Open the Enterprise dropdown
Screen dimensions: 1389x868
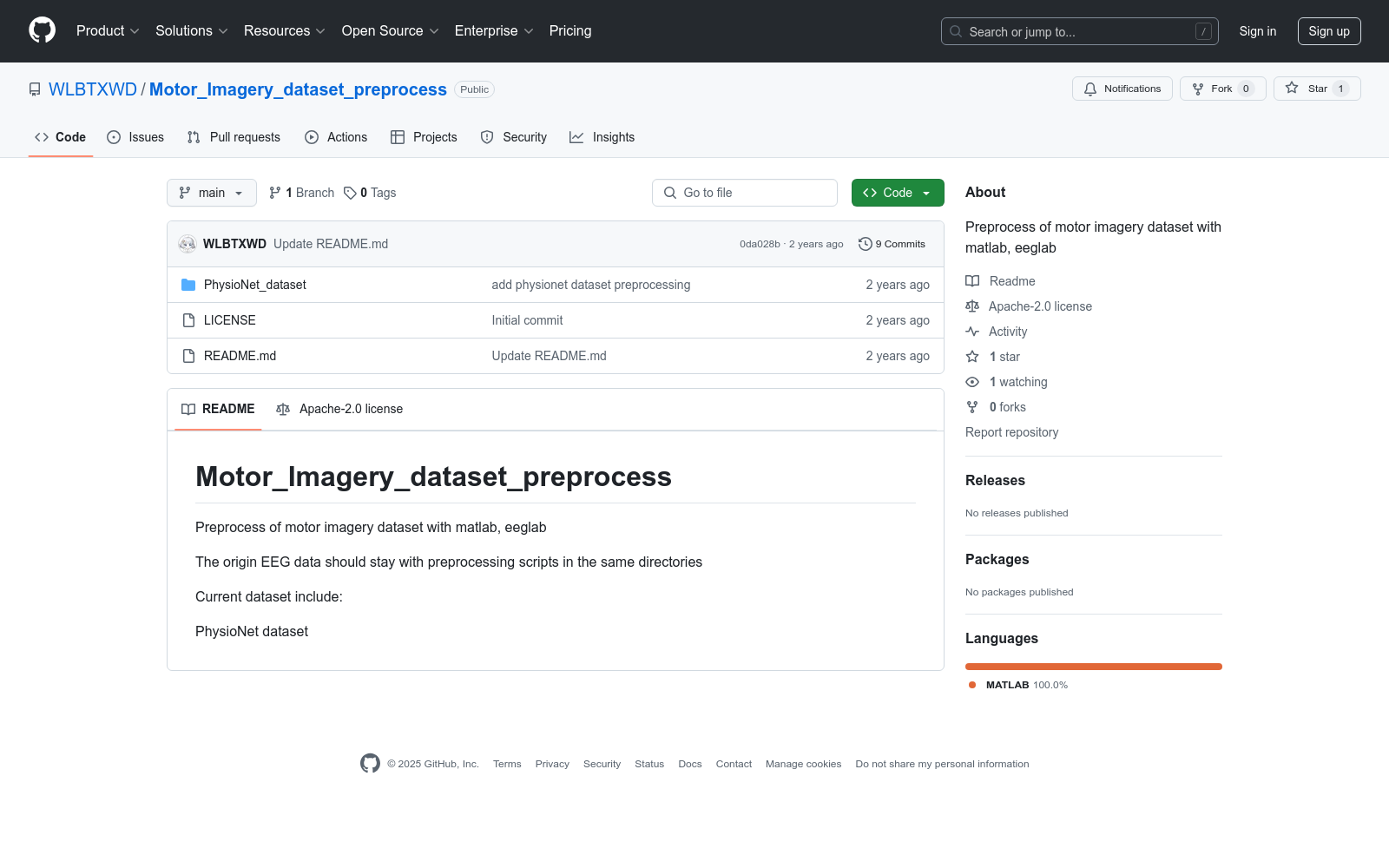point(494,30)
